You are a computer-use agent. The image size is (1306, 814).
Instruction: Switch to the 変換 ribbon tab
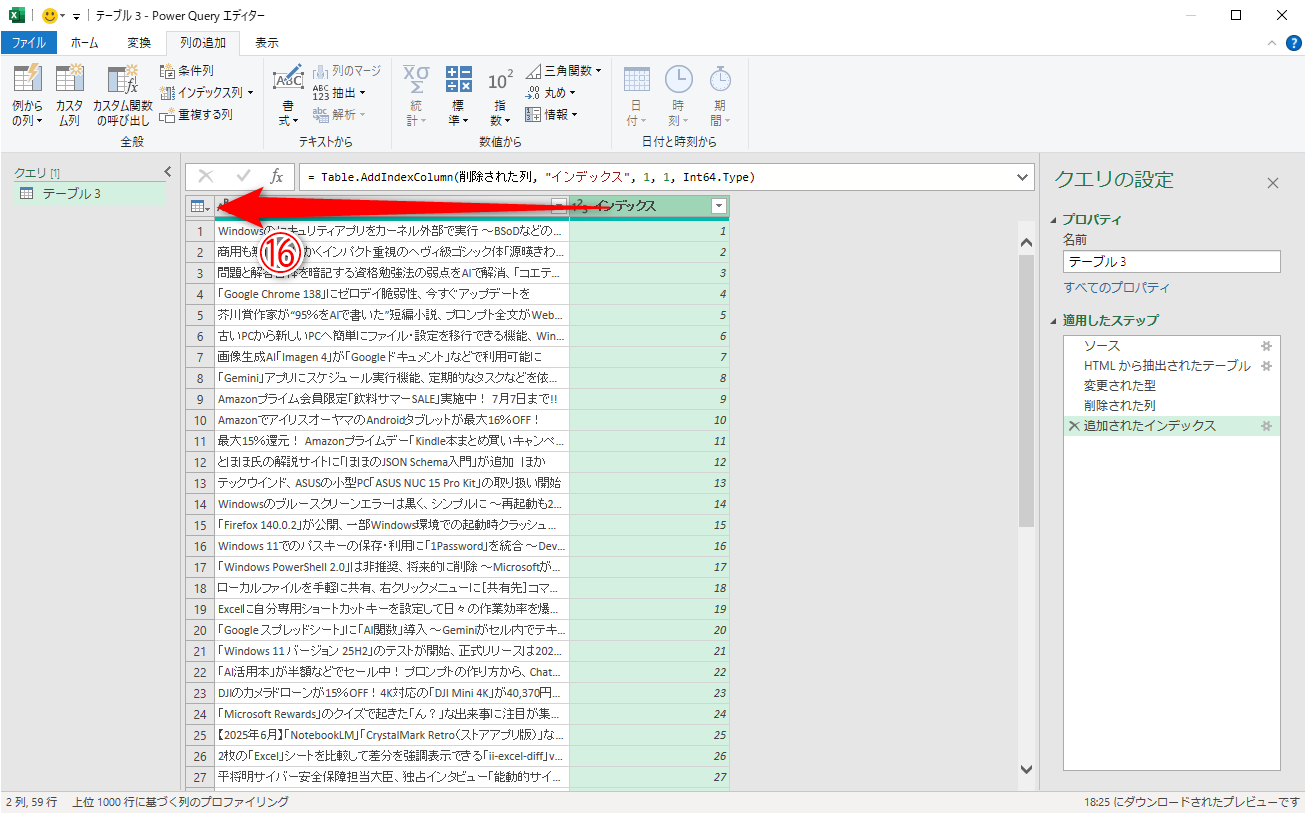point(138,42)
